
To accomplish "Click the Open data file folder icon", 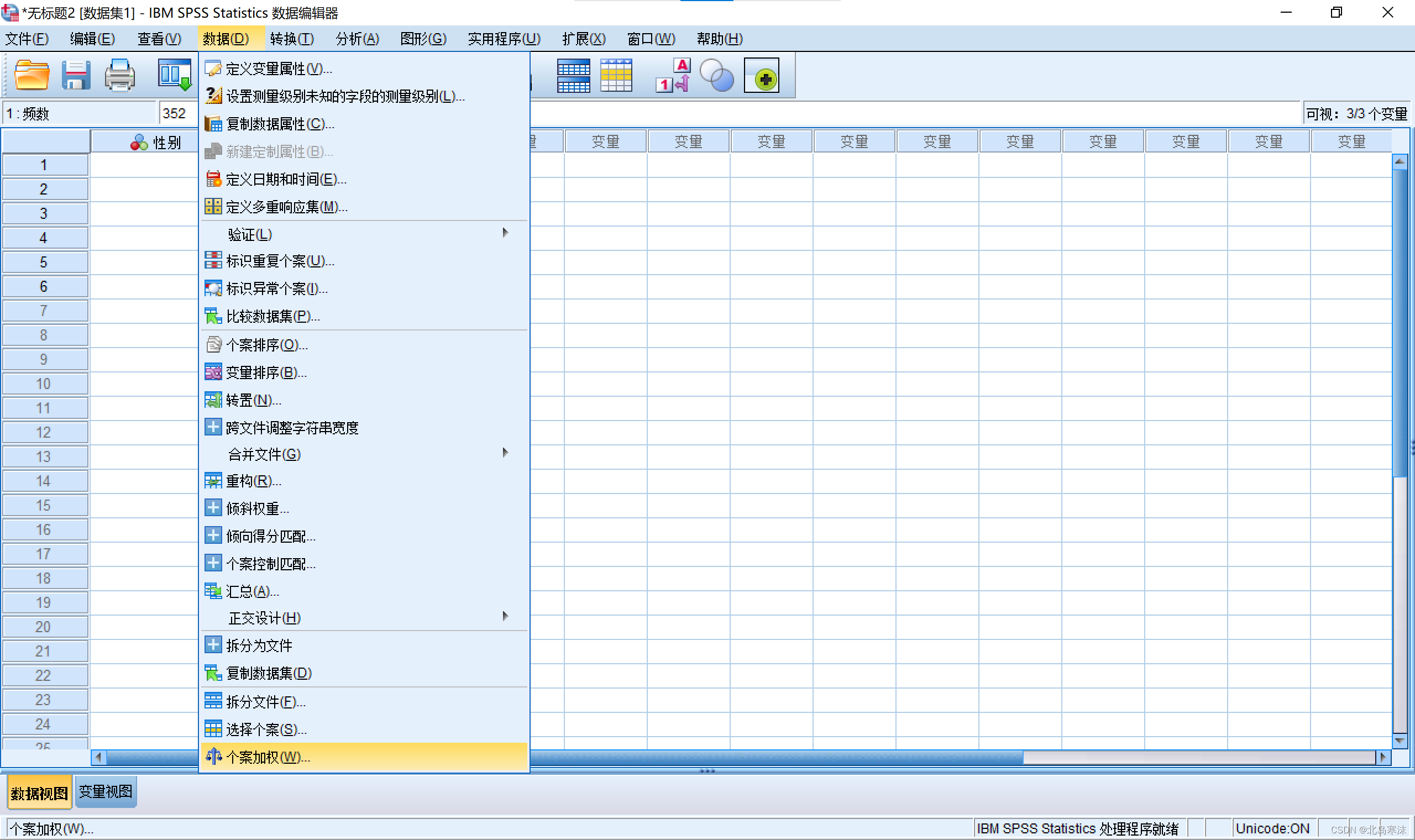I will [x=31, y=75].
